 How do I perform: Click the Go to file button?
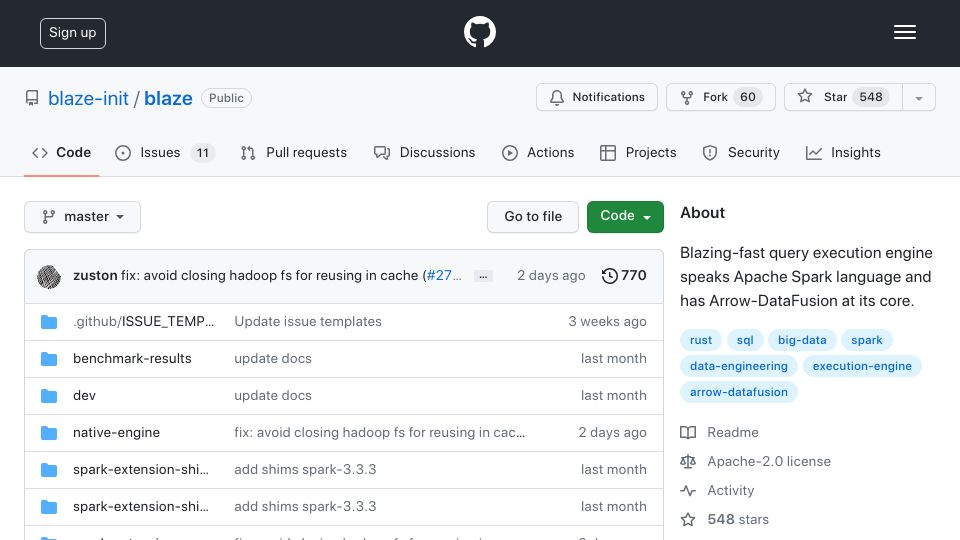click(x=533, y=217)
